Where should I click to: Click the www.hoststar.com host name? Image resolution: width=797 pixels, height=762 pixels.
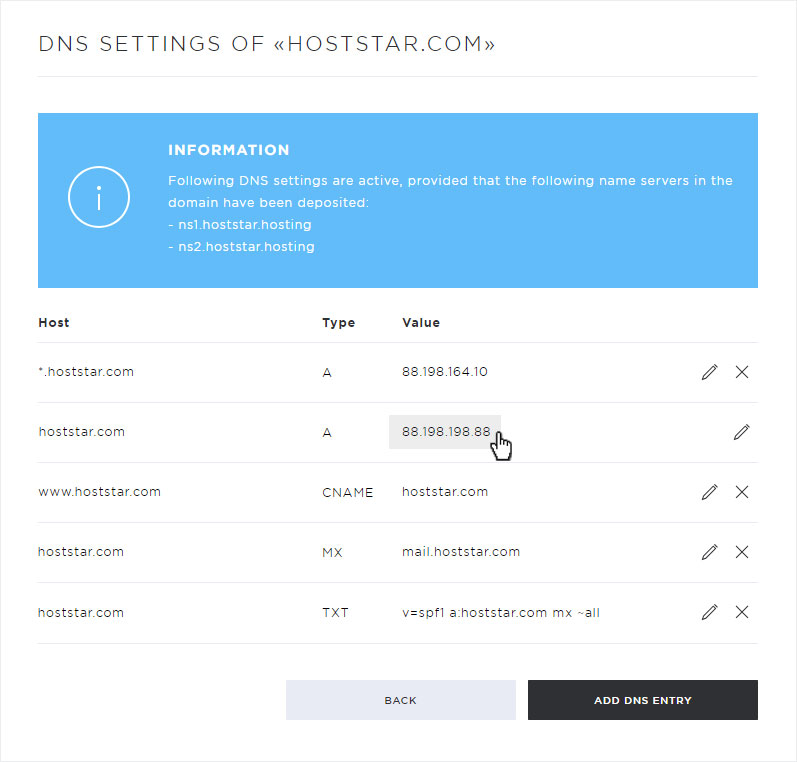[x=100, y=492]
